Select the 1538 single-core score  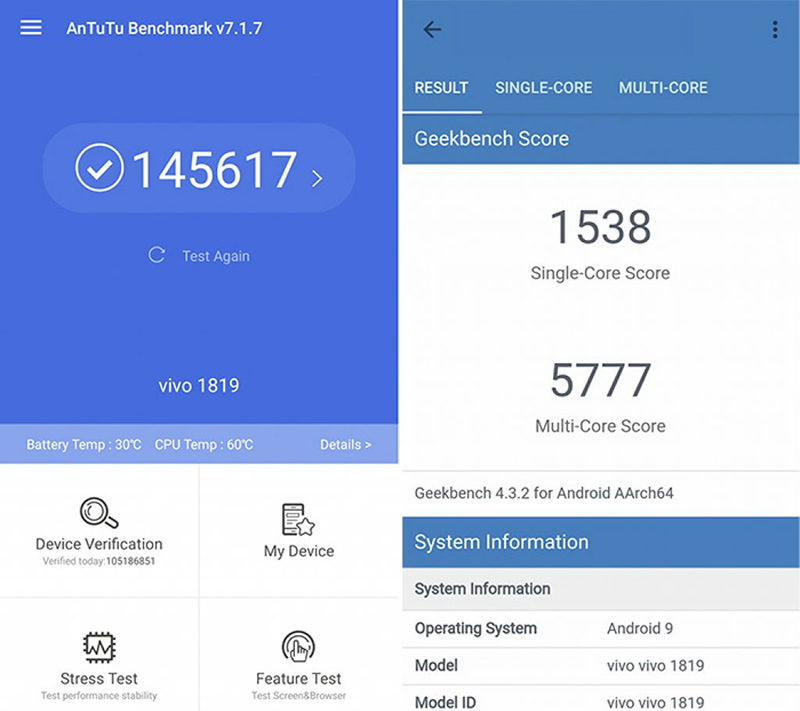[601, 226]
